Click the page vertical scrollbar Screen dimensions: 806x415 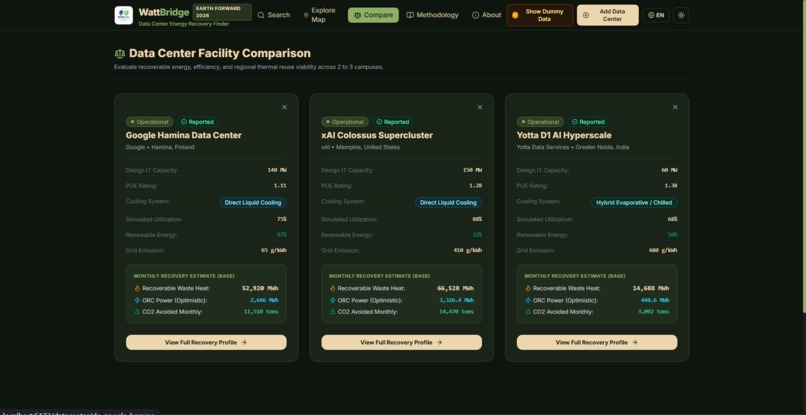click(803, 154)
